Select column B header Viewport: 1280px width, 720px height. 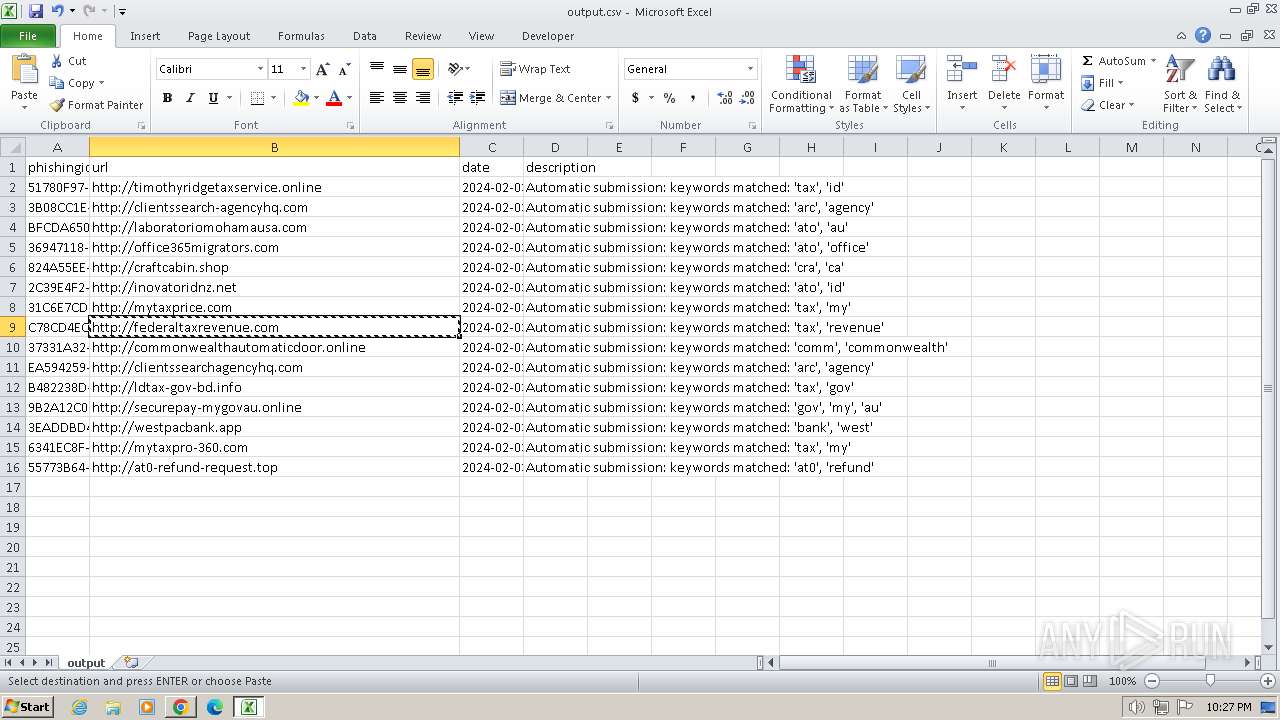274,147
